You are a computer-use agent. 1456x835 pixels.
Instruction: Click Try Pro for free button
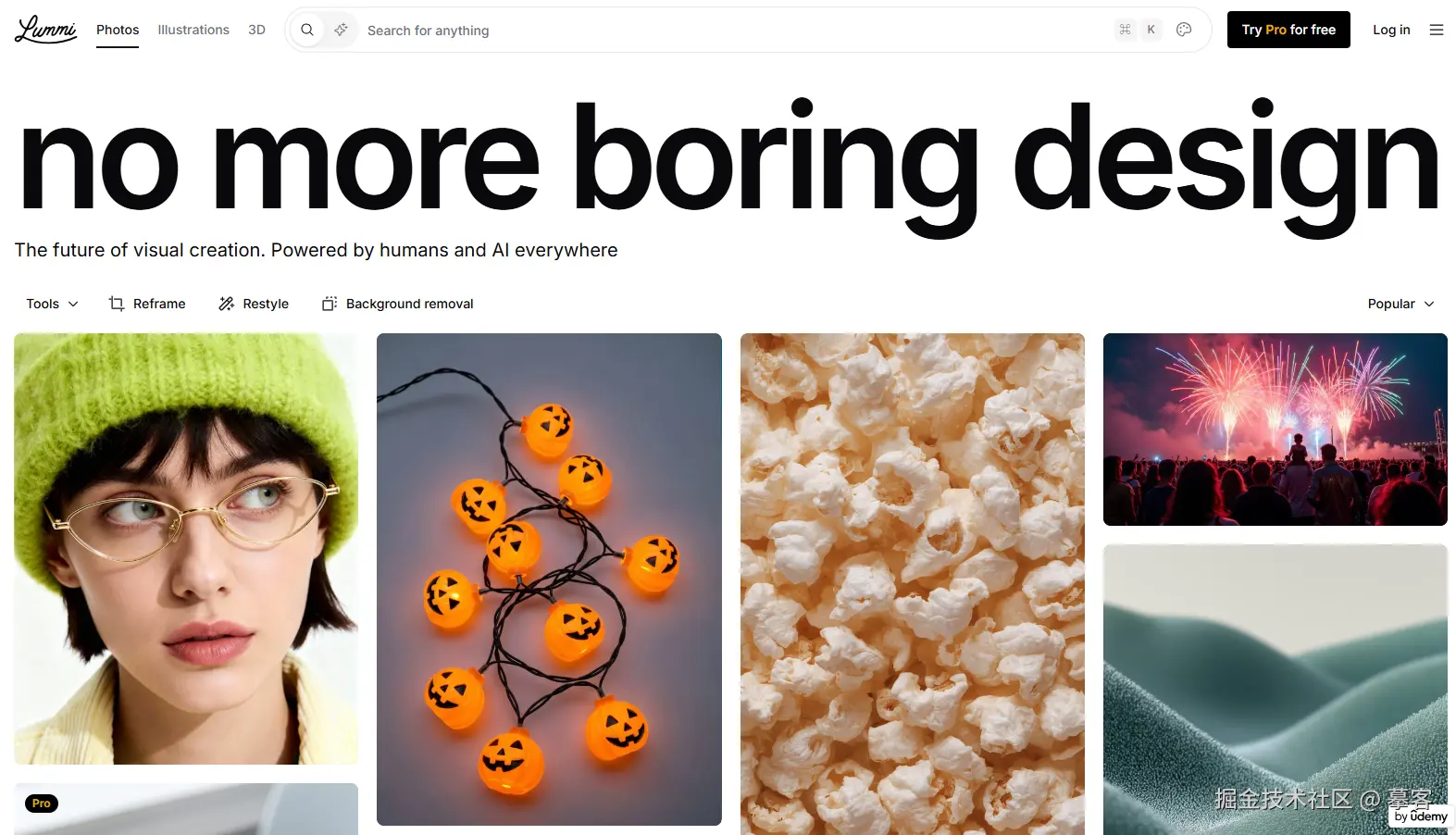coord(1288,30)
